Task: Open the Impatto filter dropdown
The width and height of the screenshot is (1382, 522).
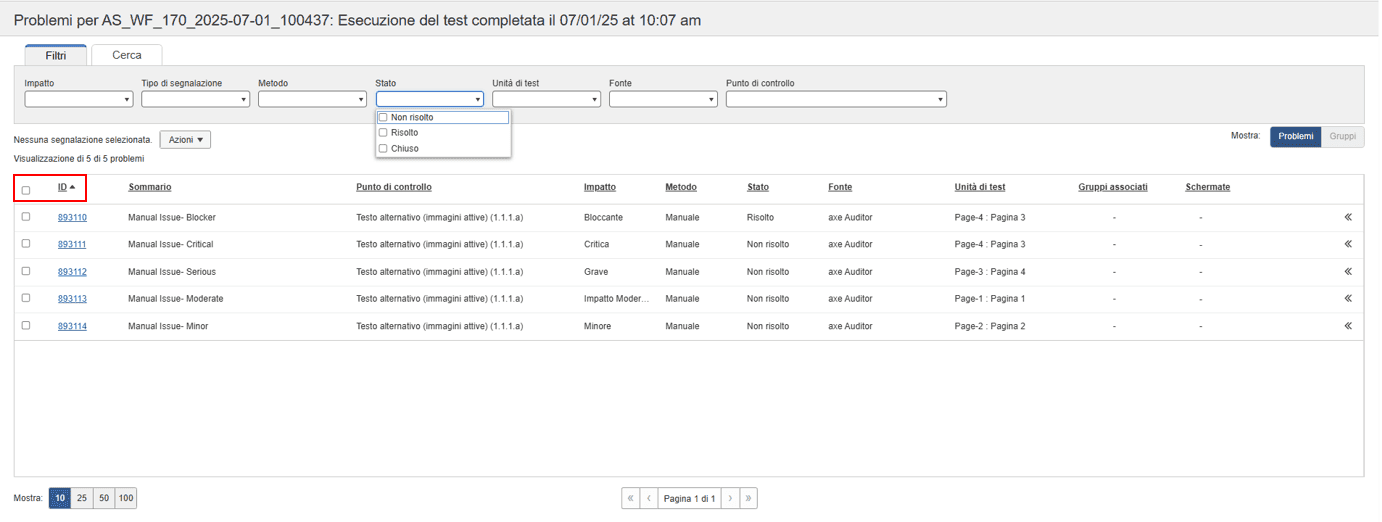Action: point(79,99)
